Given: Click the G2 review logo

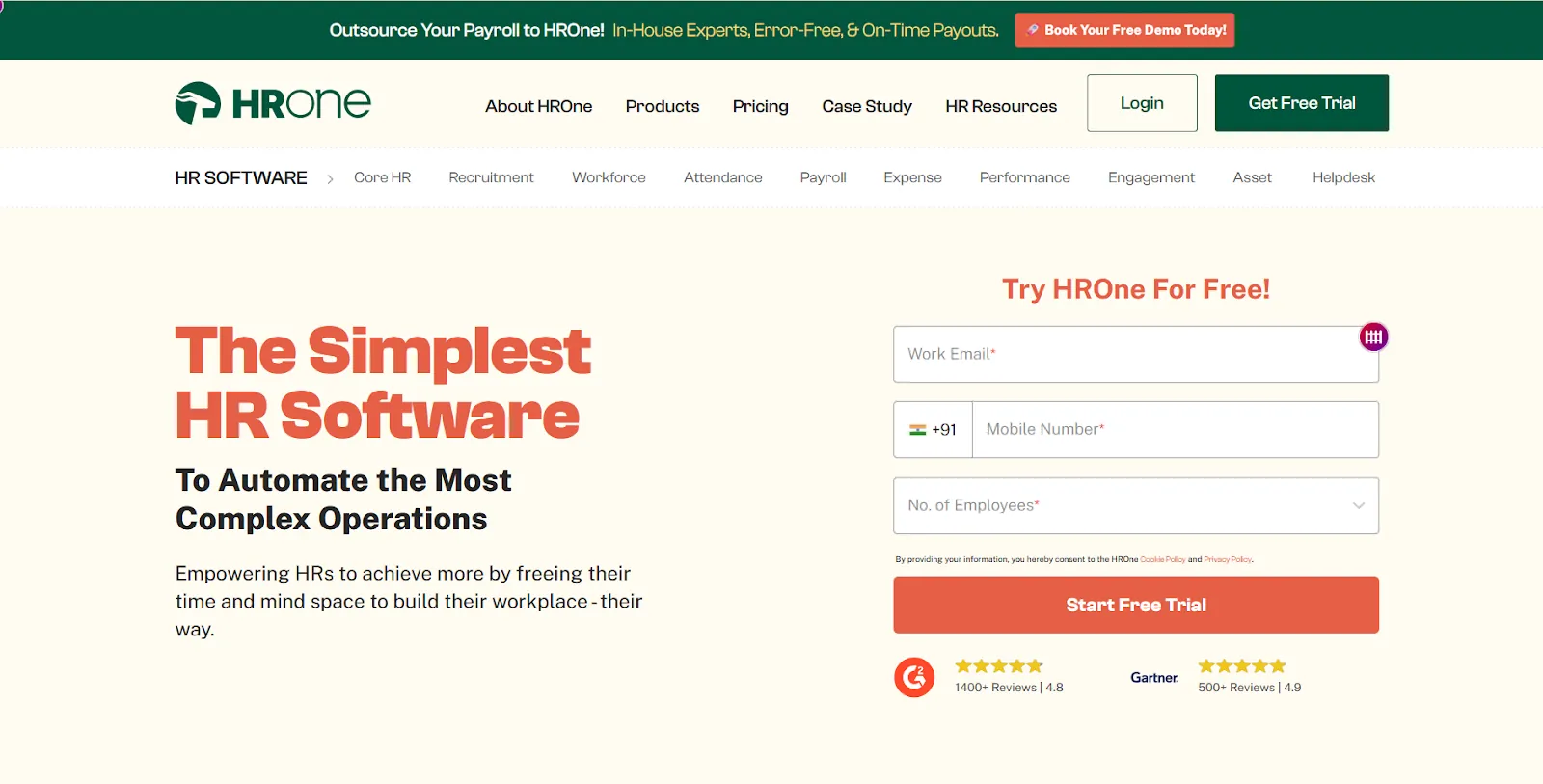Looking at the screenshot, I should [x=914, y=677].
